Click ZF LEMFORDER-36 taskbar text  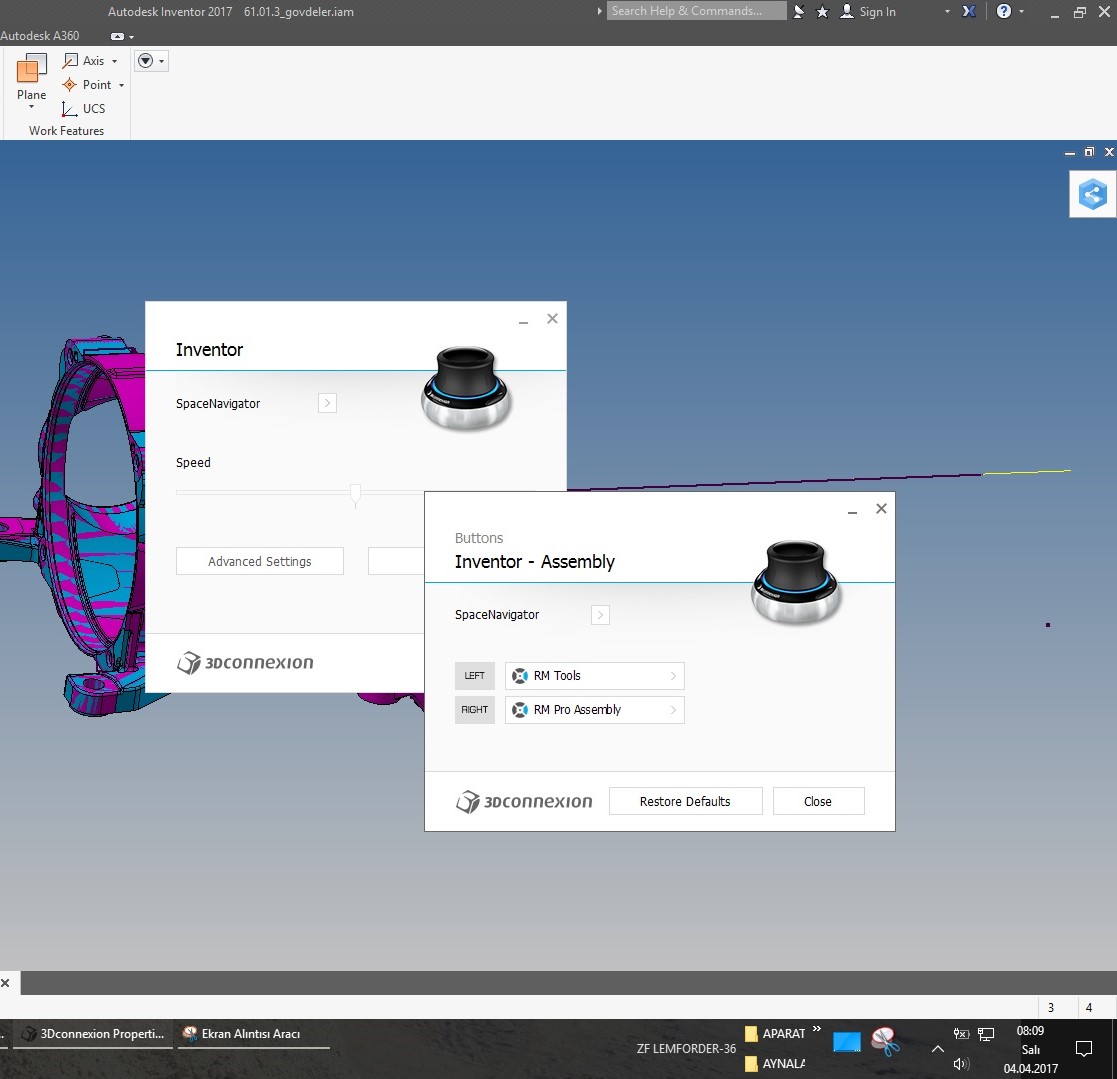[x=687, y=1049]
